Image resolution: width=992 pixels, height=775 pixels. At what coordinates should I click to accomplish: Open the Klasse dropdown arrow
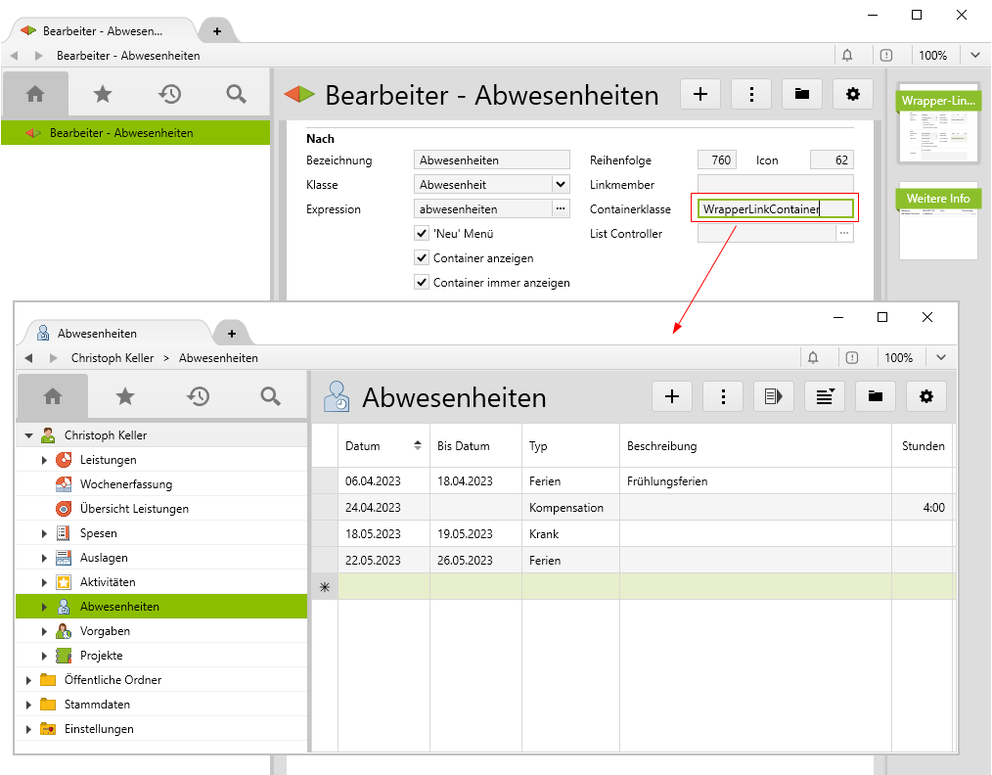click(560, 185)
